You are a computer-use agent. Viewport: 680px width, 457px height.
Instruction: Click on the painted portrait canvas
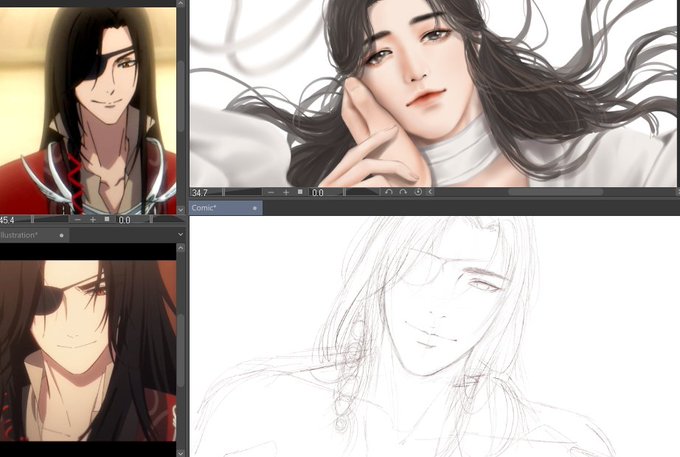tap(433, 93)
